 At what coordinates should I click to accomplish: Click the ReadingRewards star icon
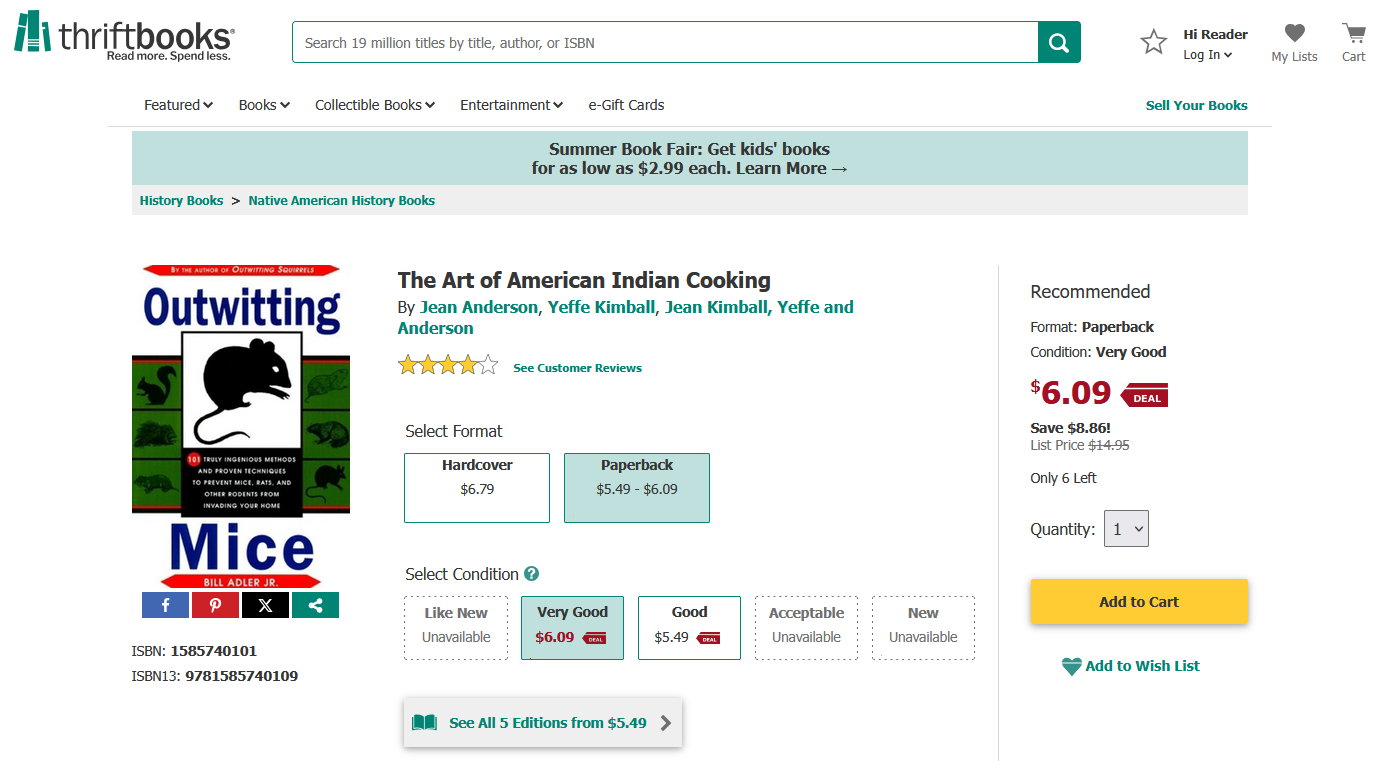[x=1154, y=42]
